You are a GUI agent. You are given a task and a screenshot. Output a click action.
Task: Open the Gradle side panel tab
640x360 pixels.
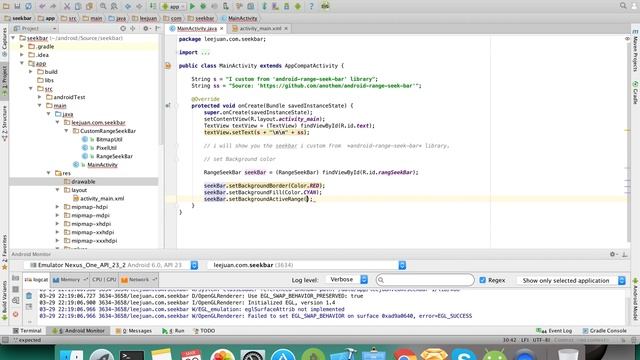tap(635, 93)
